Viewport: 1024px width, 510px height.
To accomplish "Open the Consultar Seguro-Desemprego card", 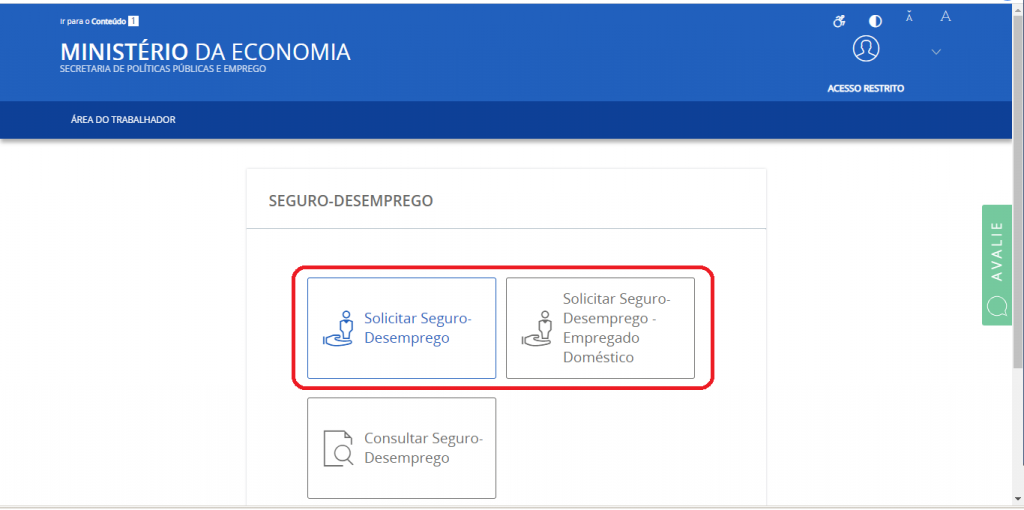I will click(402, 448).
